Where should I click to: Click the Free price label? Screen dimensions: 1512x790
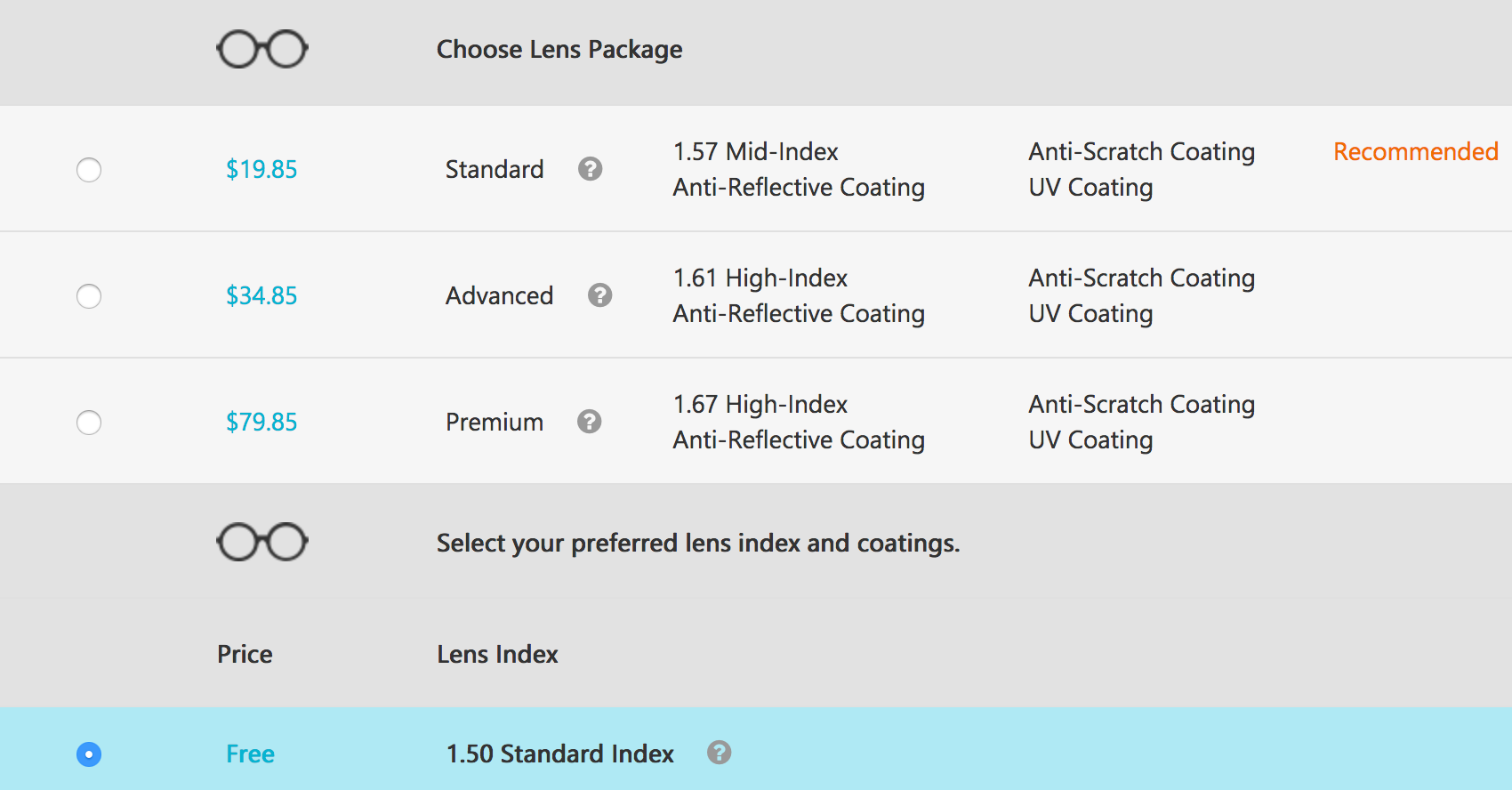(x=250, y=754)
